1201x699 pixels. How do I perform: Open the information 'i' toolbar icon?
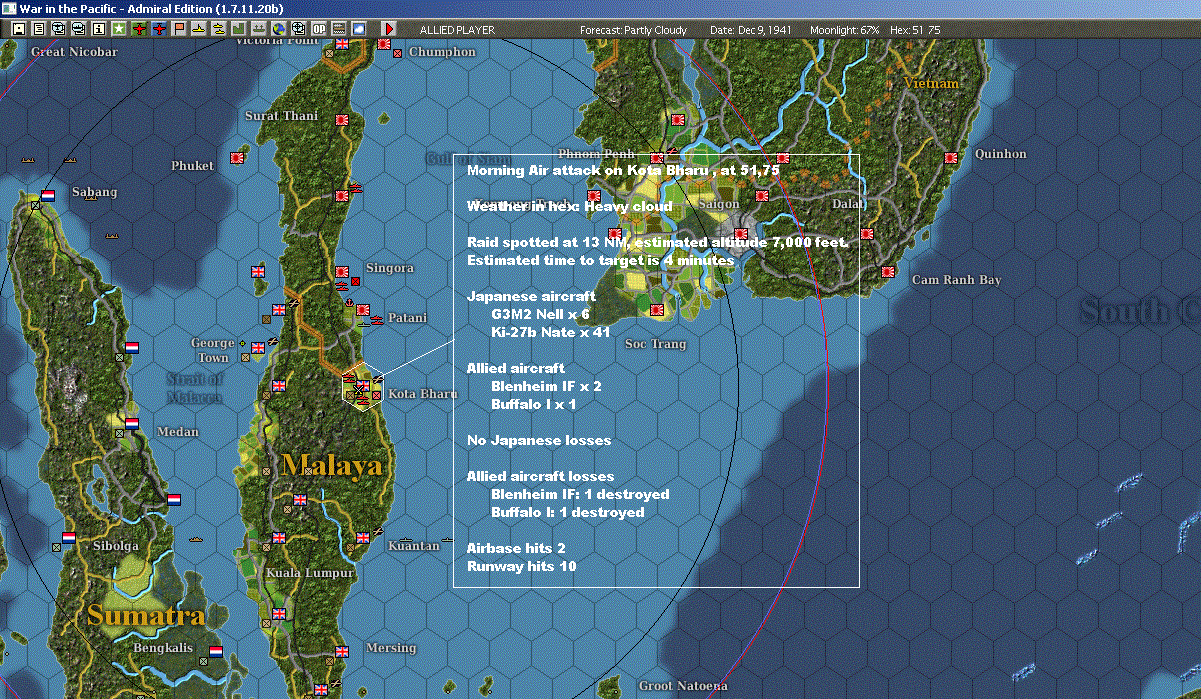99,29
